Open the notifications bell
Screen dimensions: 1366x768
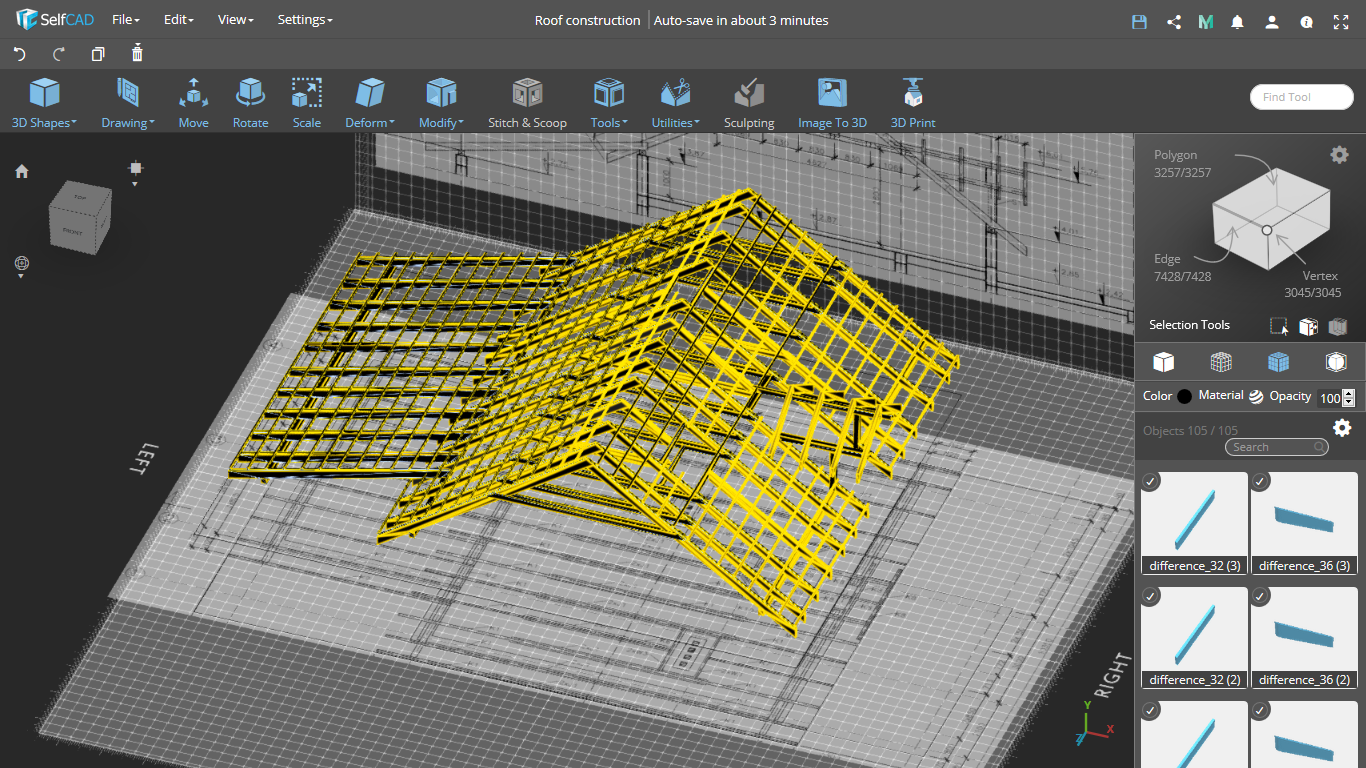pos(1238,21)
